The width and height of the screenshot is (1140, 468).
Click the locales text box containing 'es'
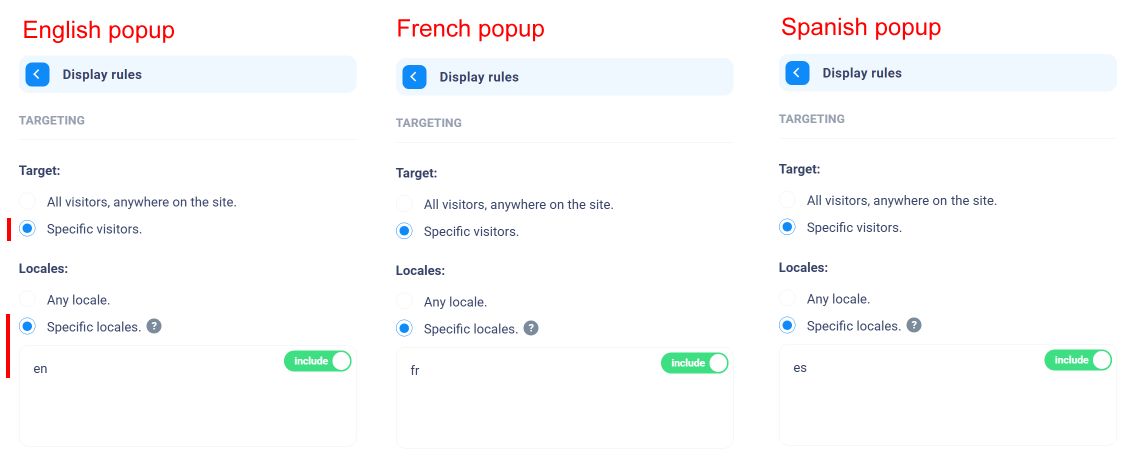pos(947,395)
